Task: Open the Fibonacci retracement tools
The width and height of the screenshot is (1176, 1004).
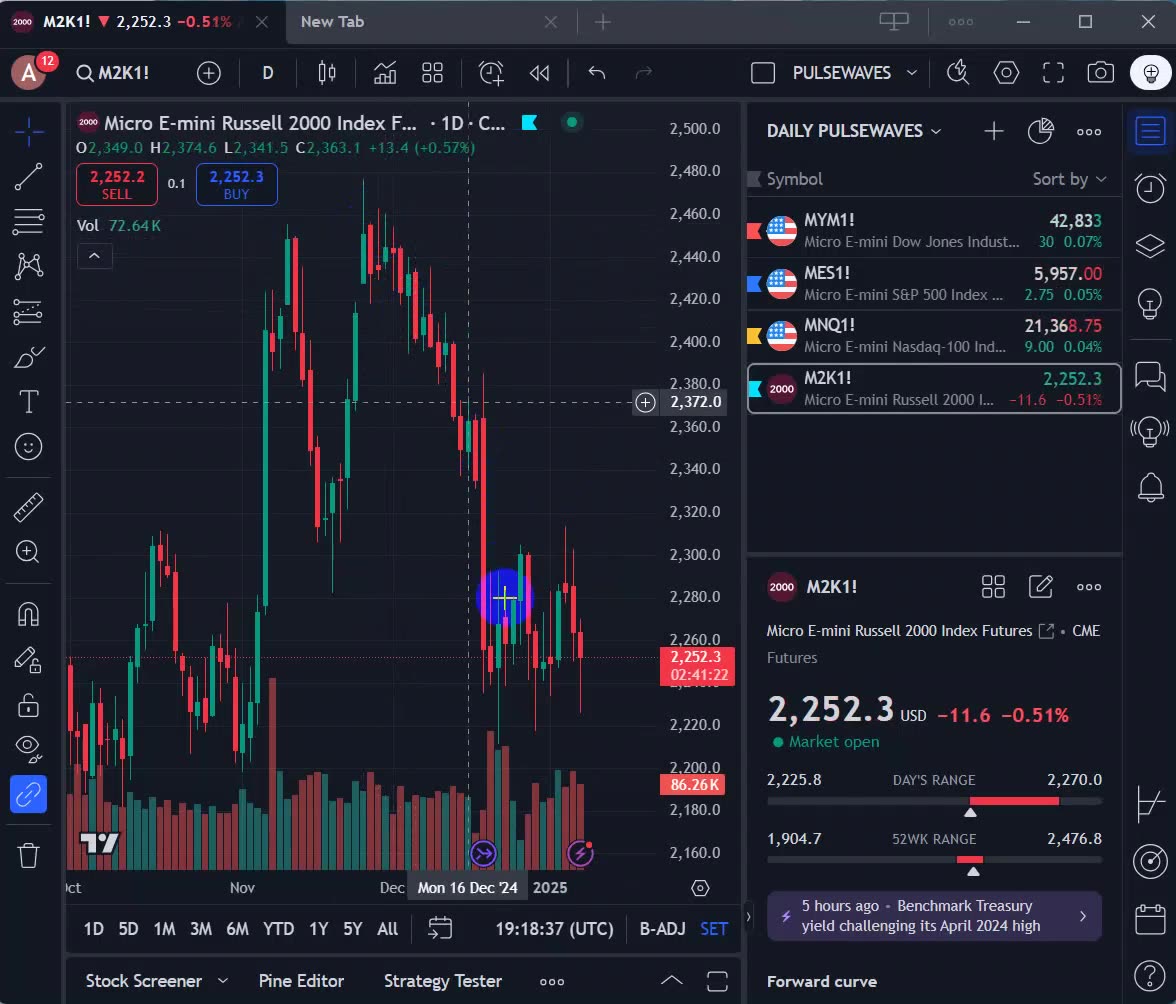Action: click(x=28, y=222)
